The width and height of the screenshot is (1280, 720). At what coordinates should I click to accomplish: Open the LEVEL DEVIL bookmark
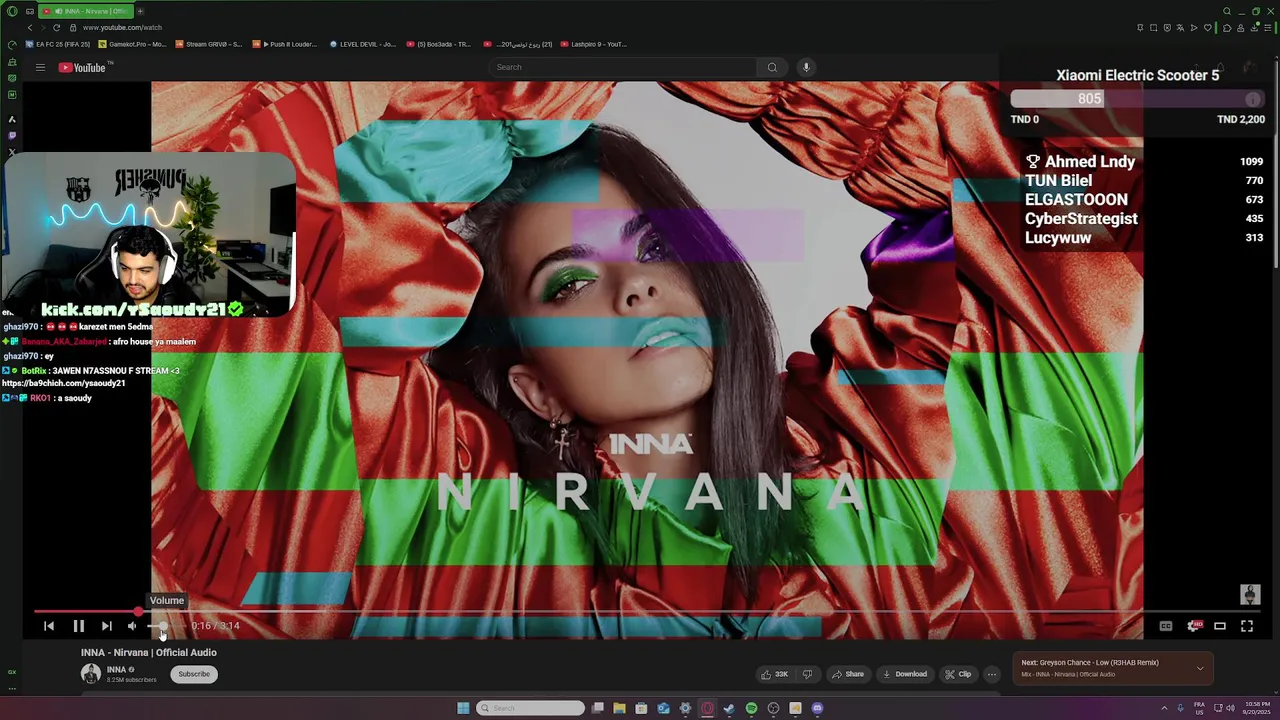(x=363, y=44)
